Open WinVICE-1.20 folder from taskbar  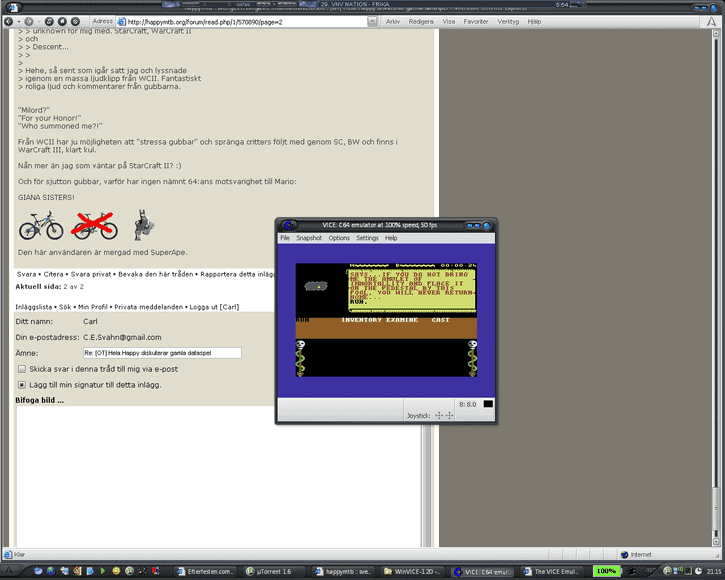(412, 572)
